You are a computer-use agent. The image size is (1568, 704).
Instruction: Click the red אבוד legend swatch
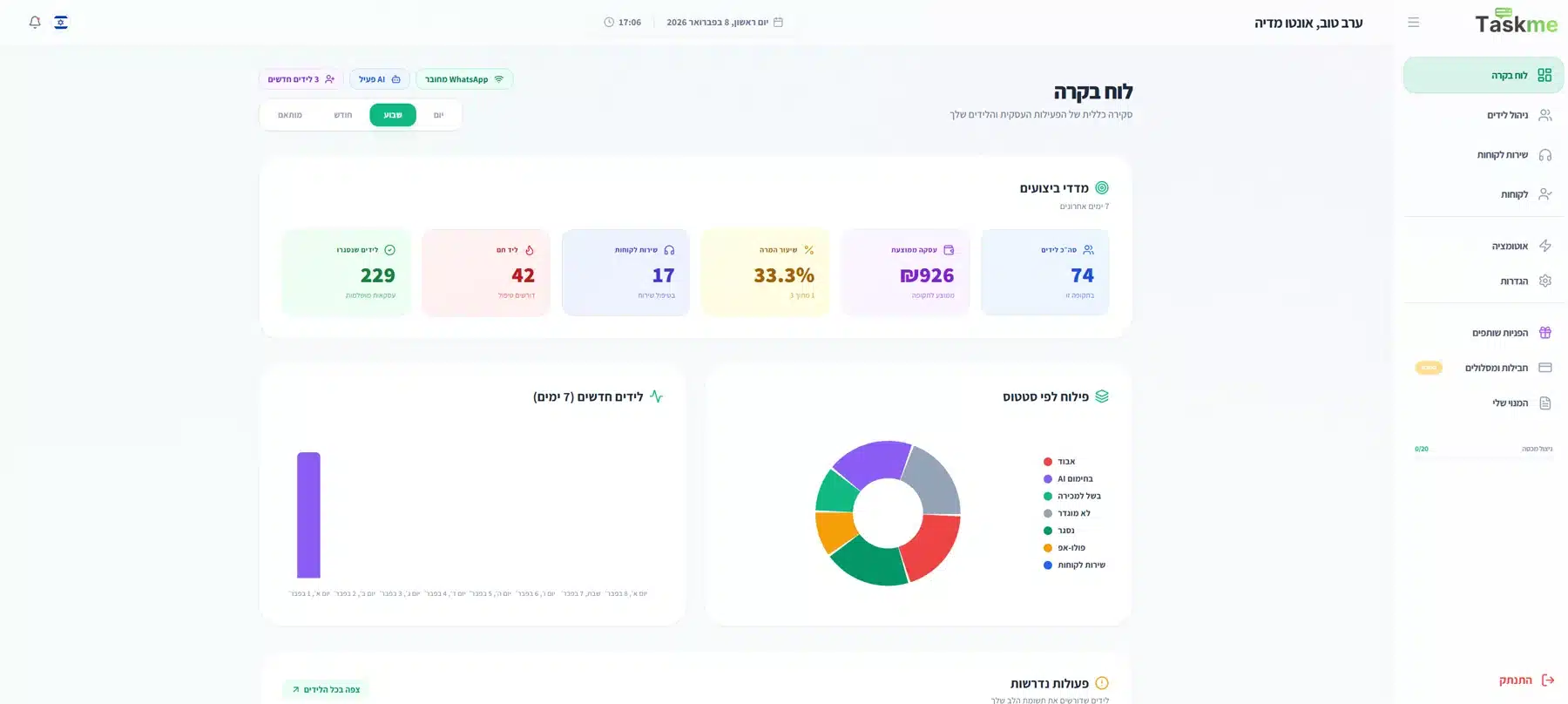[x=1048, y=462]
